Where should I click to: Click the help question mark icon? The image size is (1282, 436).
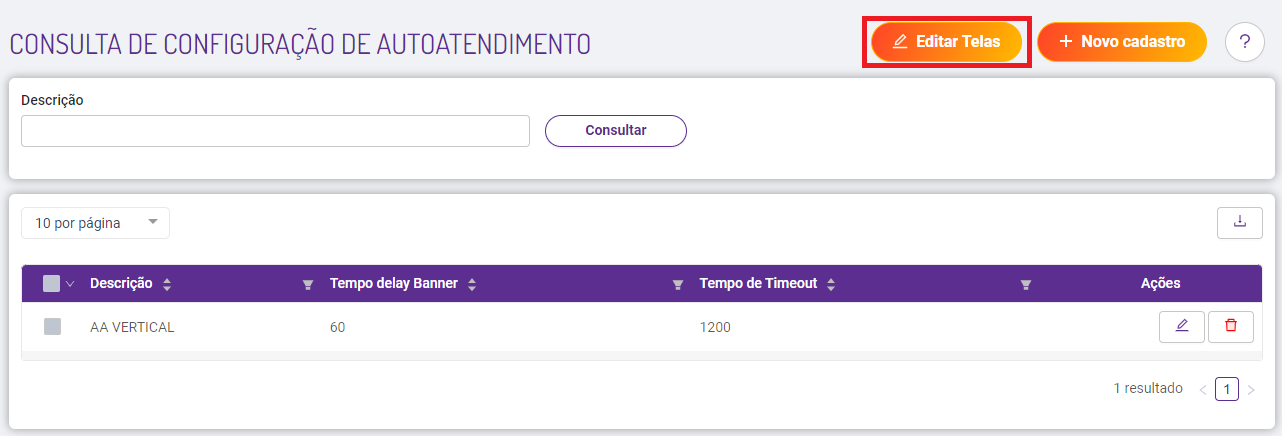point(1245,42)
